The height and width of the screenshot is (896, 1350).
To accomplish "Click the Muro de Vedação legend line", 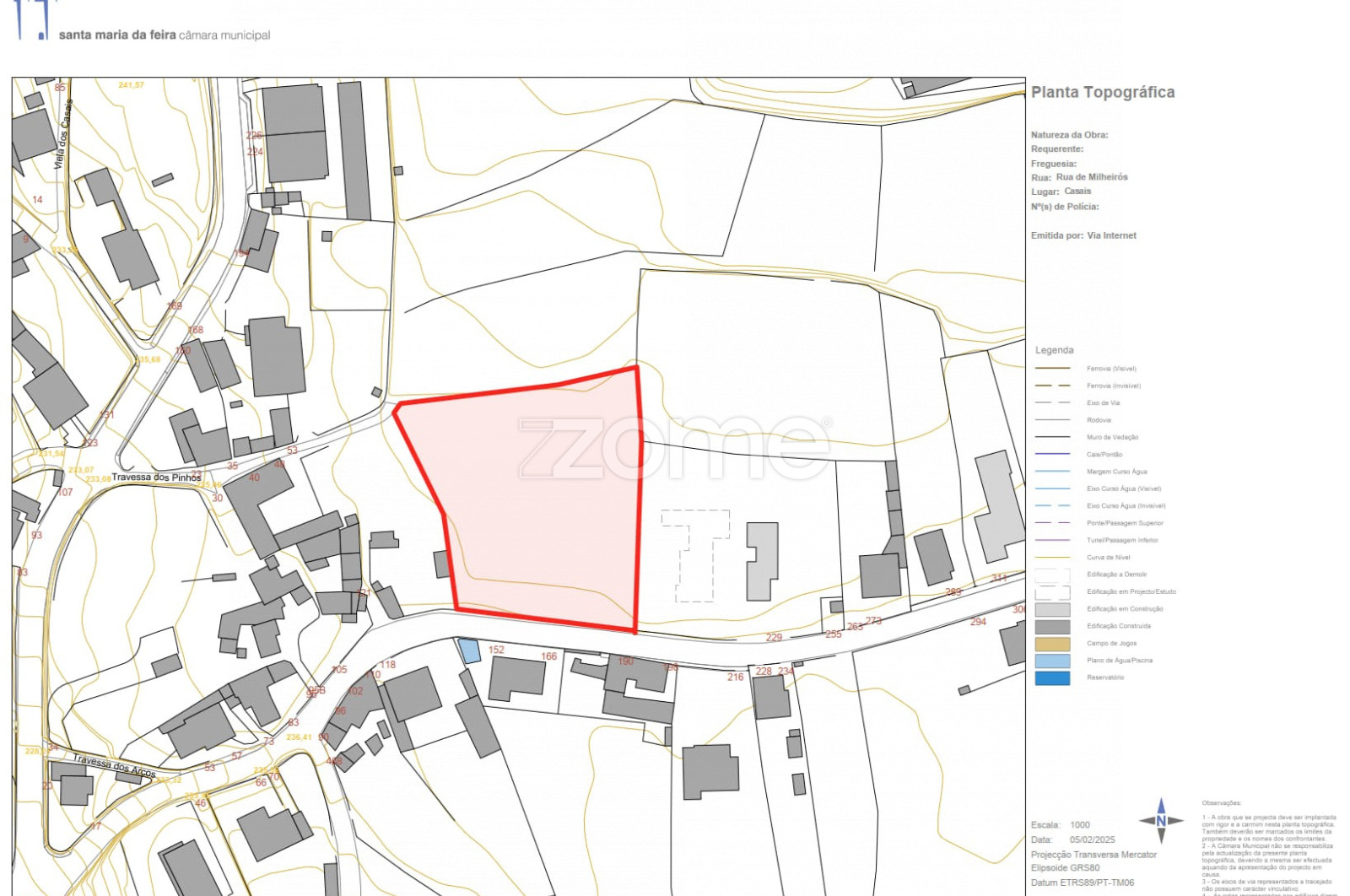I will coord(1052,437).
